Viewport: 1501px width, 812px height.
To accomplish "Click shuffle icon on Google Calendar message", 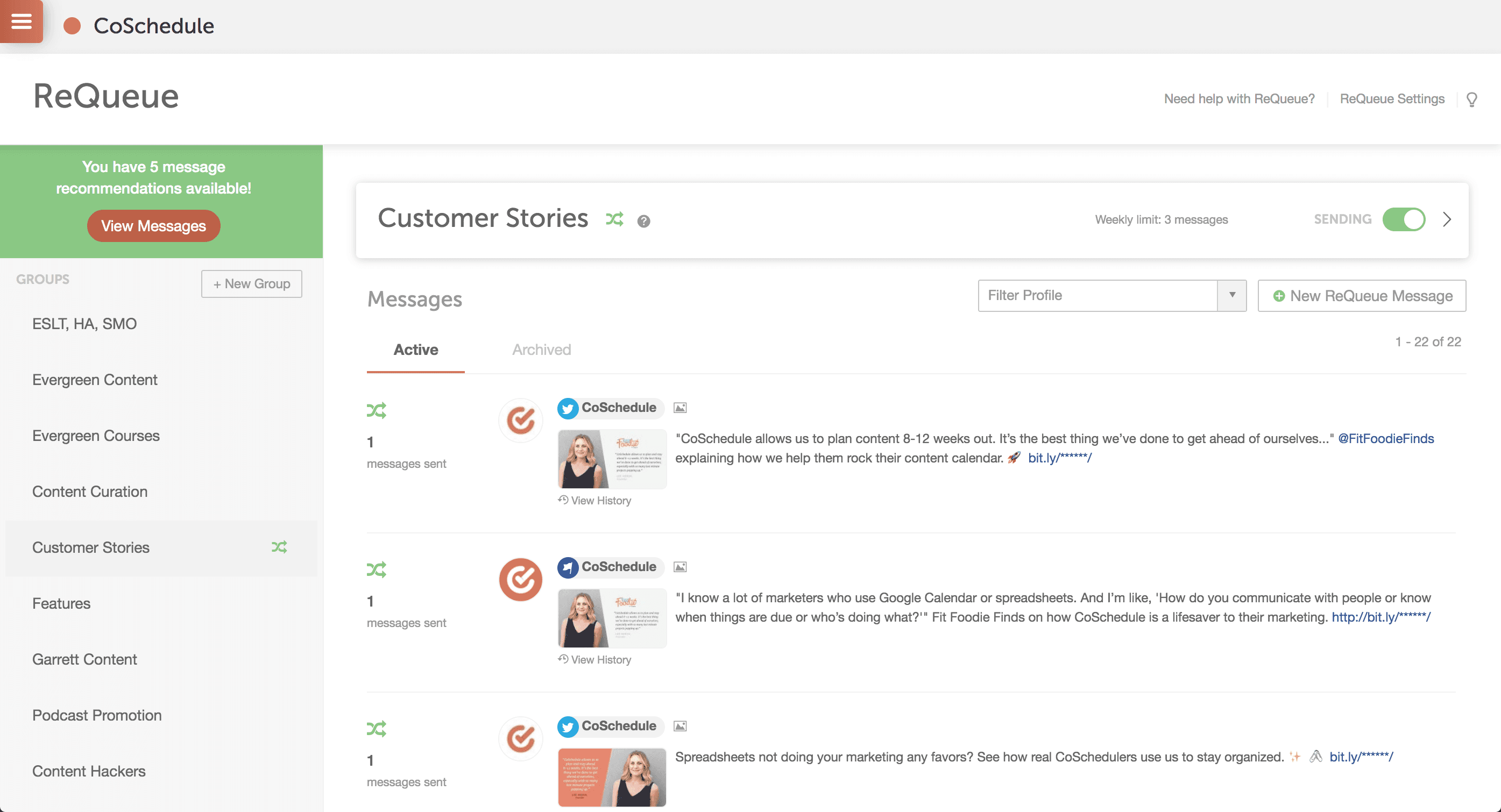I will click(x=377, y=569).
